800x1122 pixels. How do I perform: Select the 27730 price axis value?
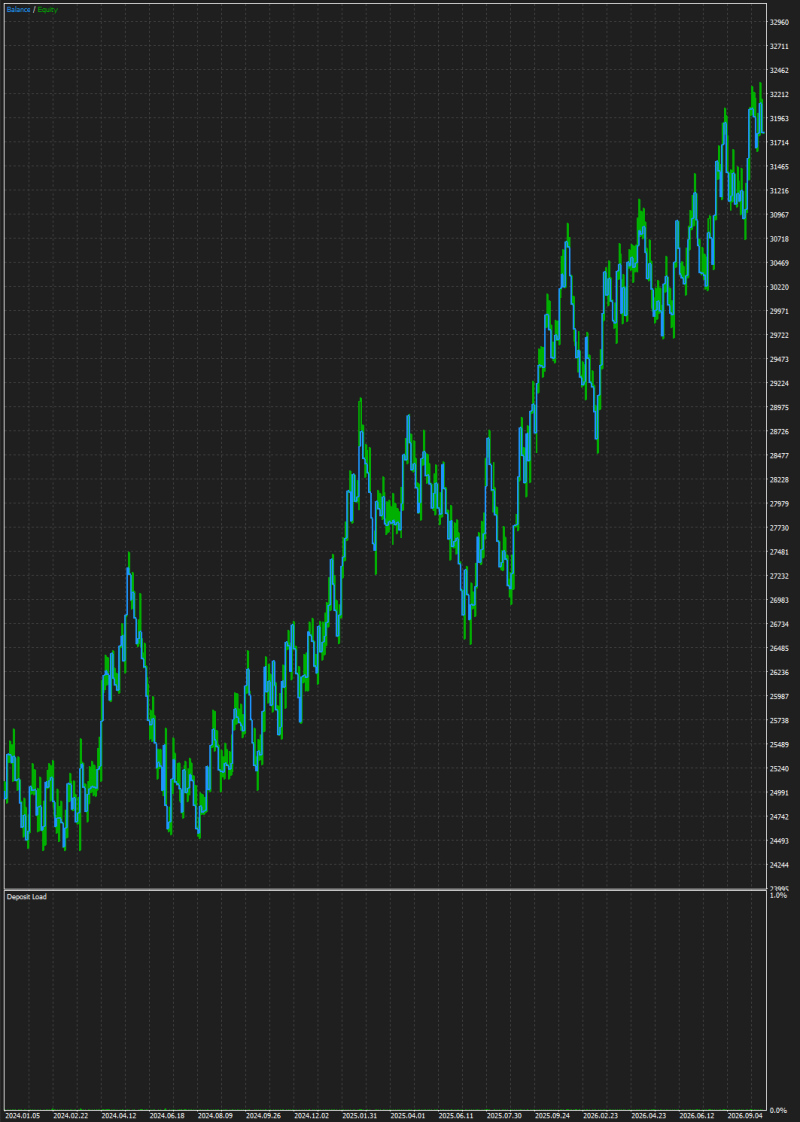779,528
